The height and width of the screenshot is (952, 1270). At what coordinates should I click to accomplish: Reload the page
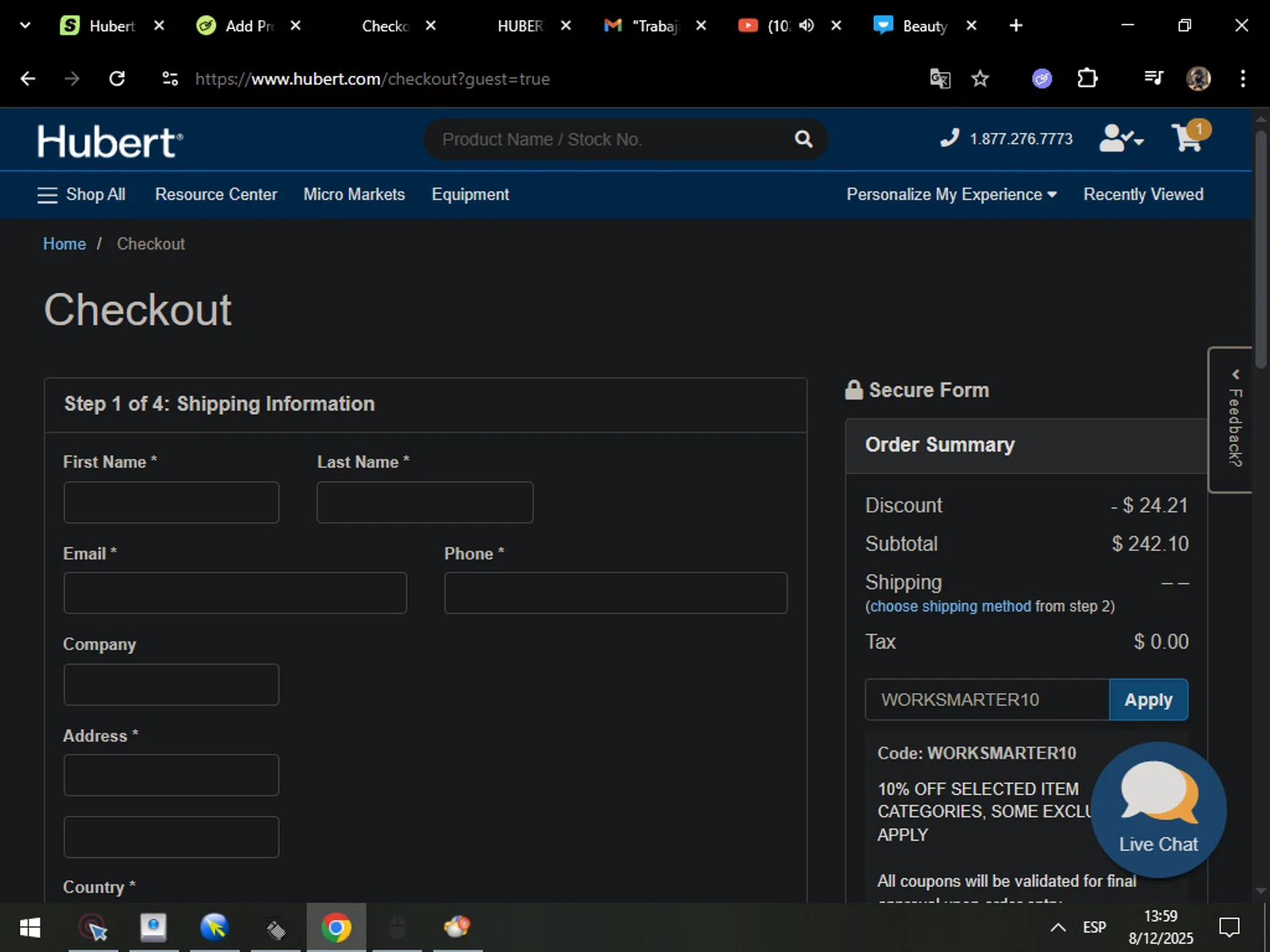click(x=117, y=79)
